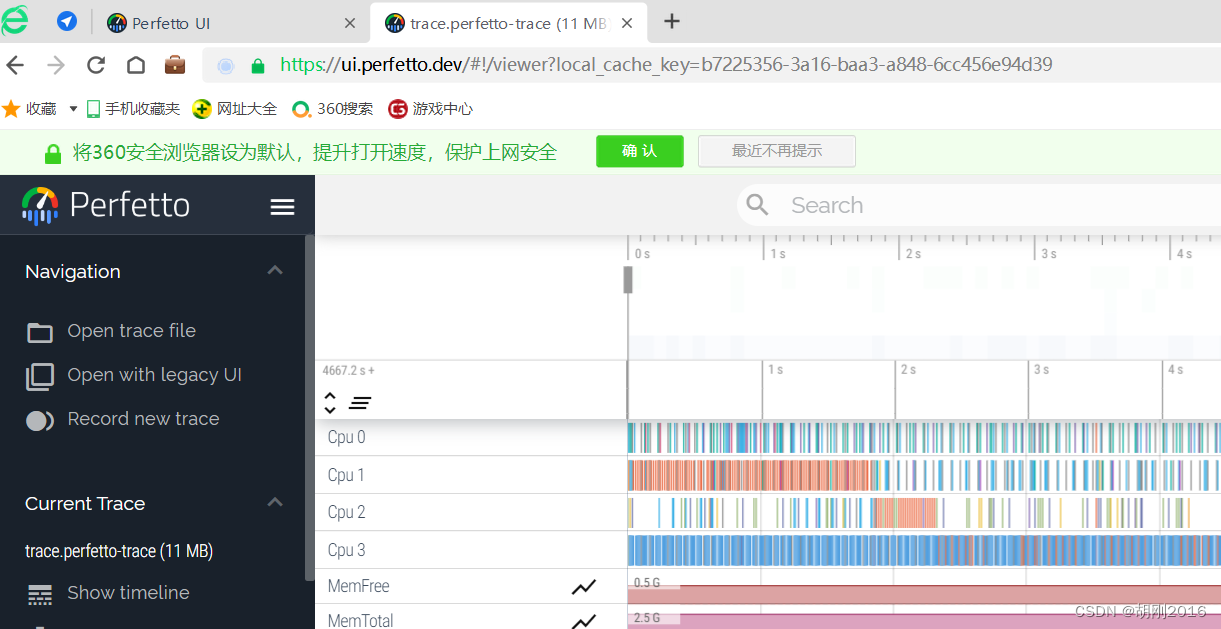Screen dimensions: 1221x629
Task: Click the sidebar vertical scrollbar
Action: pyautogui.click(x=309, y=408)
